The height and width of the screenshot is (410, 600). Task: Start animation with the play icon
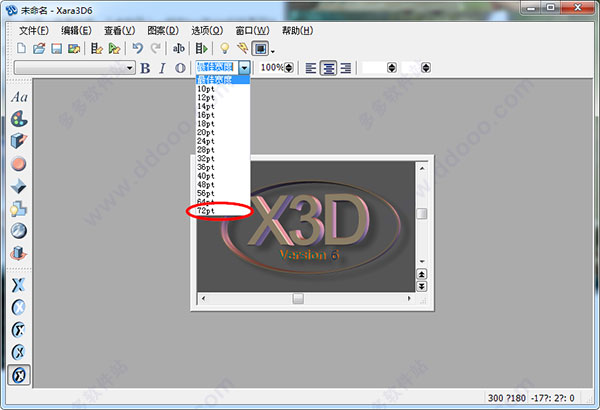click(x=201, y=49)
